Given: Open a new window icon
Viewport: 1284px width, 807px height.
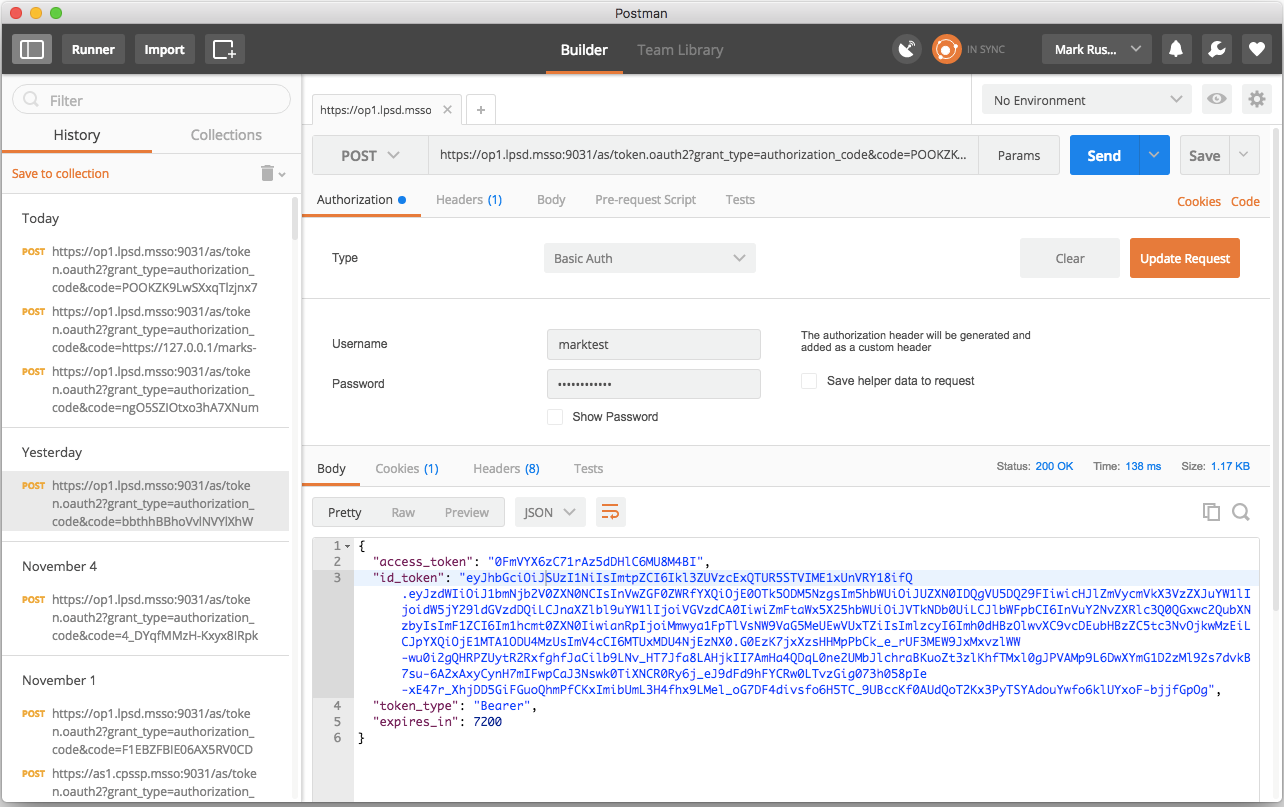Looking at the screenshot, I should [224, 49].
